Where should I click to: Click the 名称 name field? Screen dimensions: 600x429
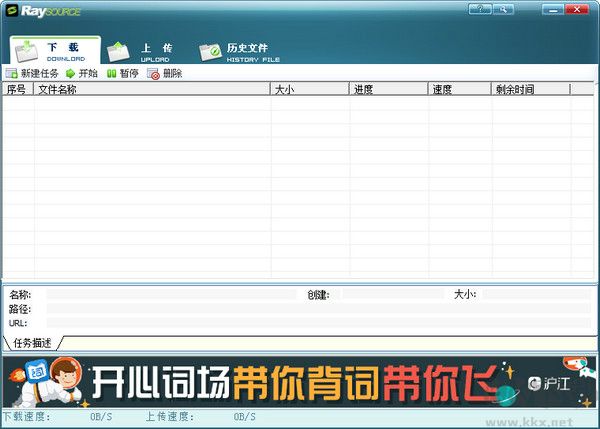(x=171, y=294)
